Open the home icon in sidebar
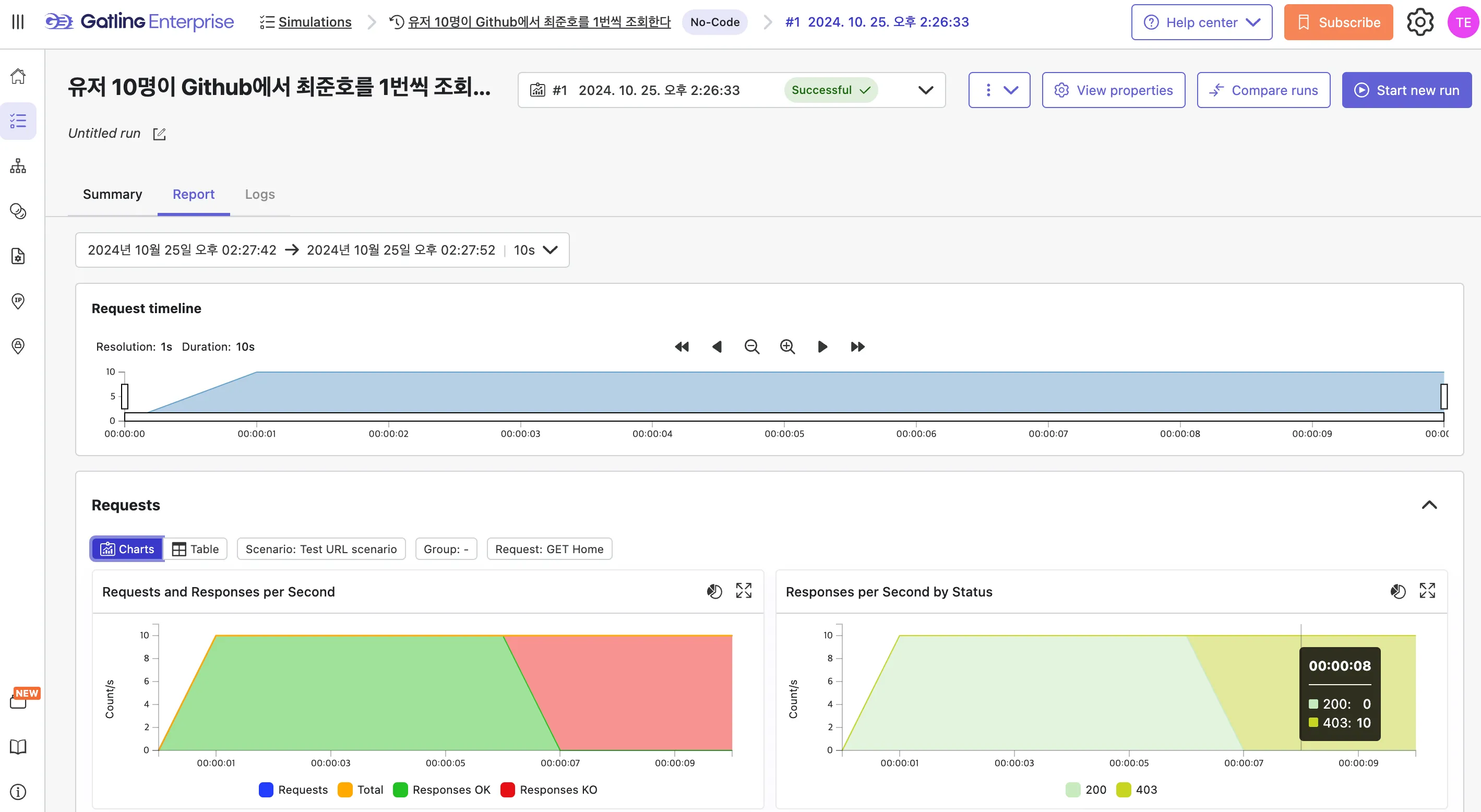The width and height of the screenshot is (1481, 812). pyautogui.click(x=18, y=76)
